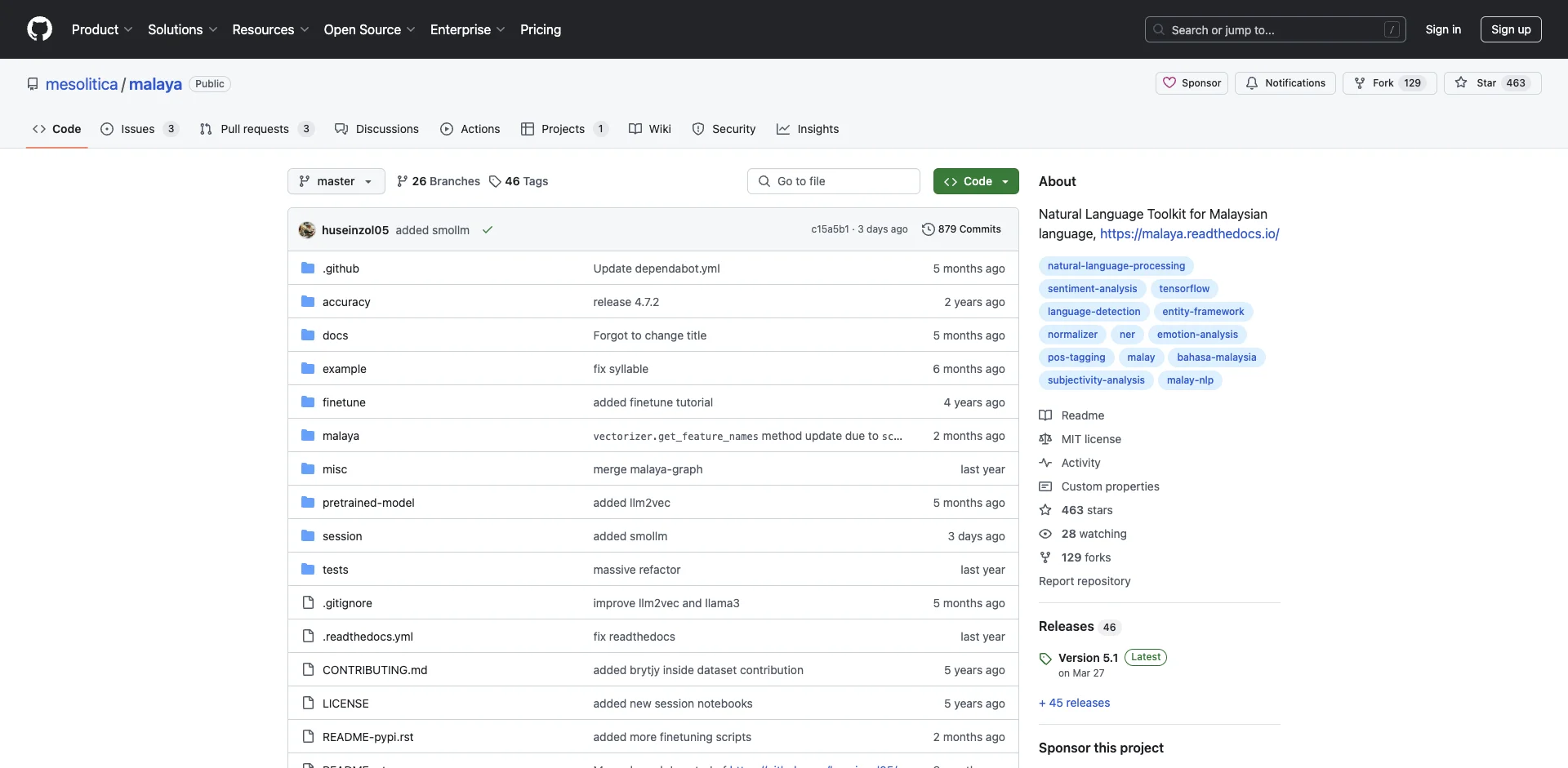Click the folder icon for pretrained-model
1568x768 pixels.
[308, 503]
